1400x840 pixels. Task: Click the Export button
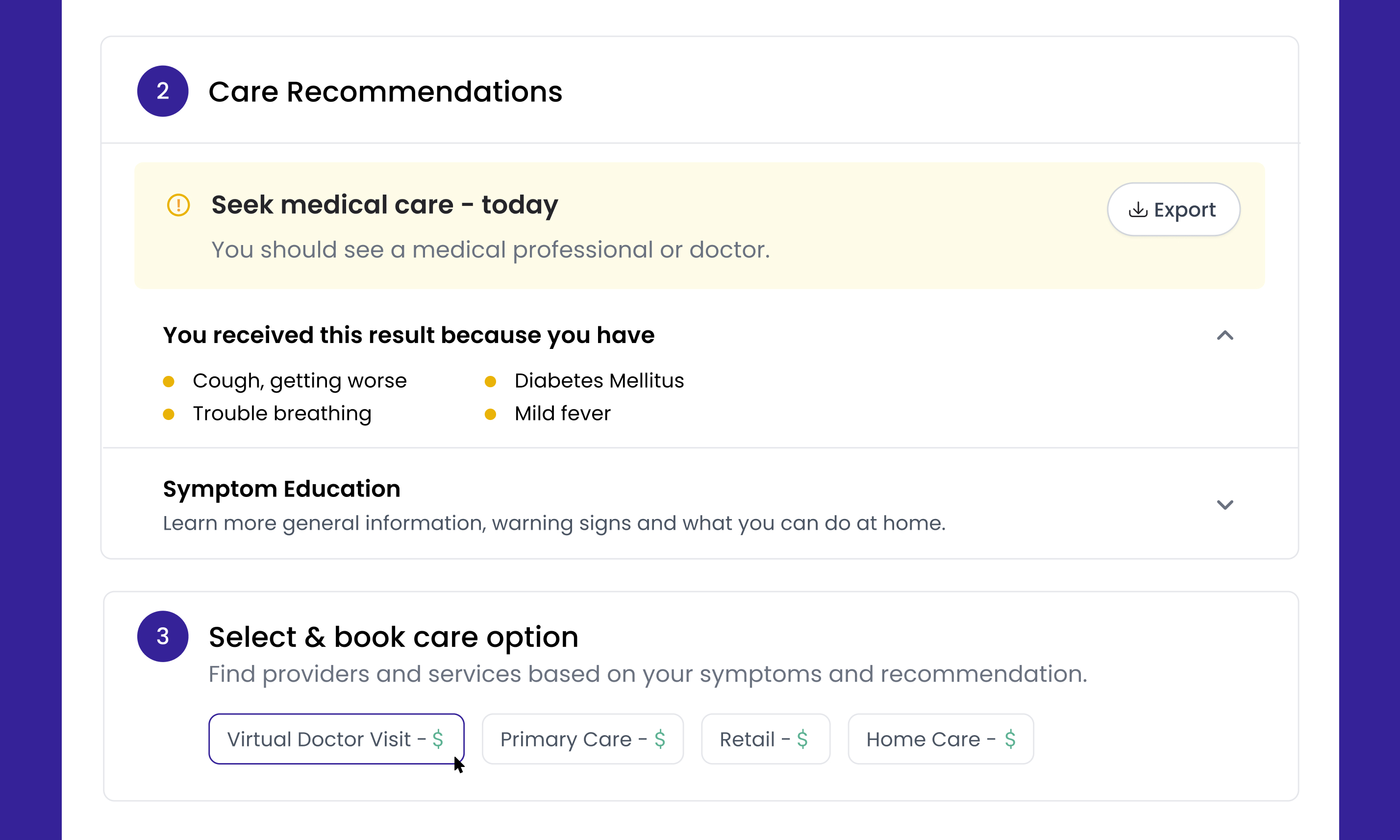[1174, 209]
